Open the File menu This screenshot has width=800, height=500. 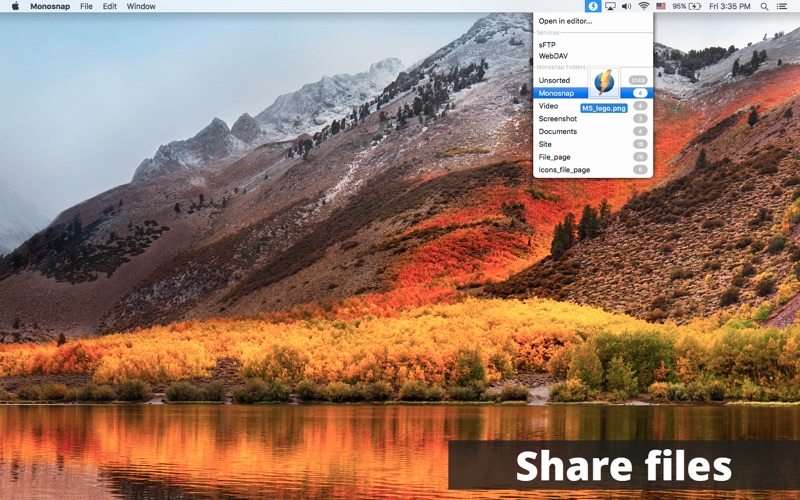[86, 6]
